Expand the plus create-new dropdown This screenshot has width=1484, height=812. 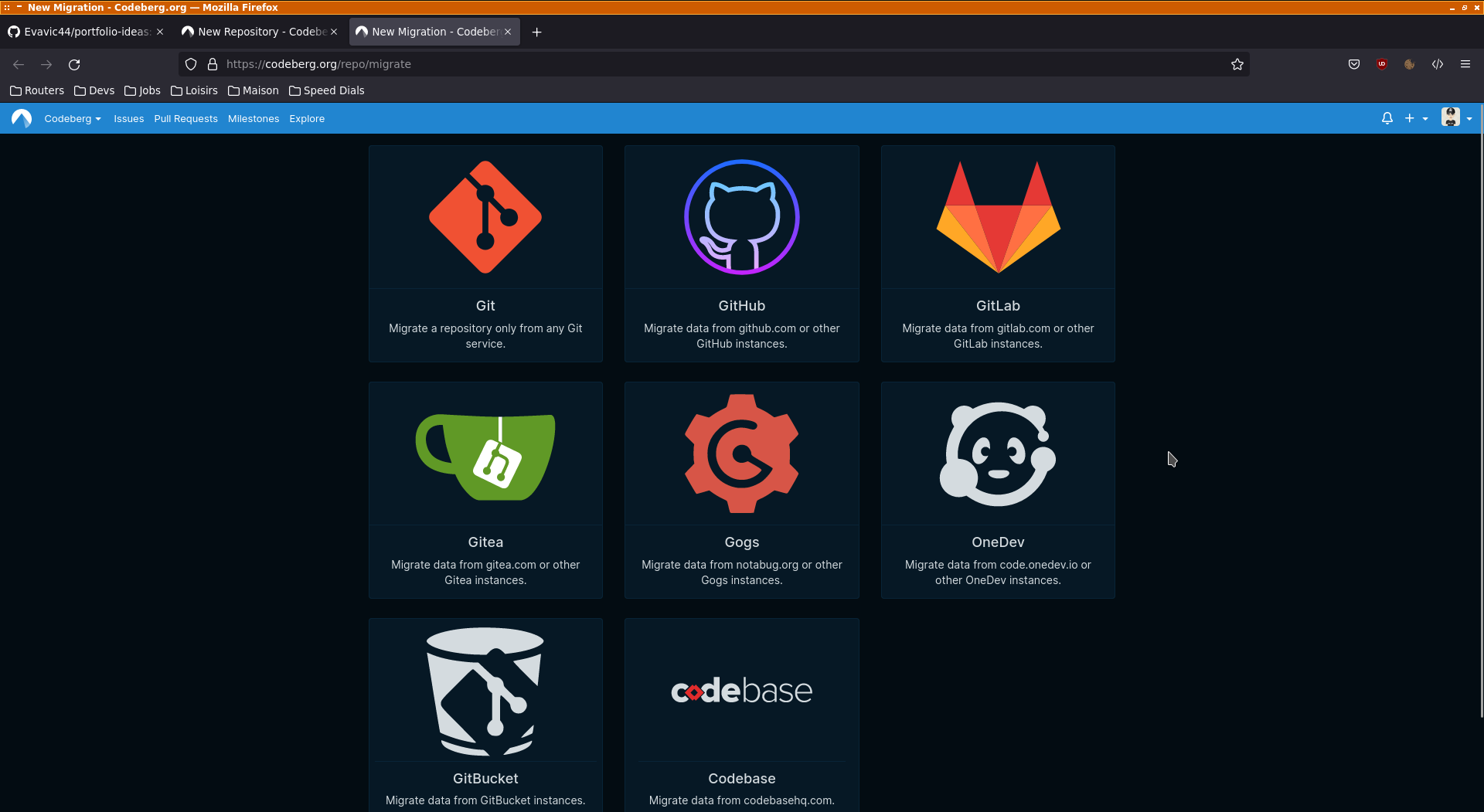tap(1416, 118)
